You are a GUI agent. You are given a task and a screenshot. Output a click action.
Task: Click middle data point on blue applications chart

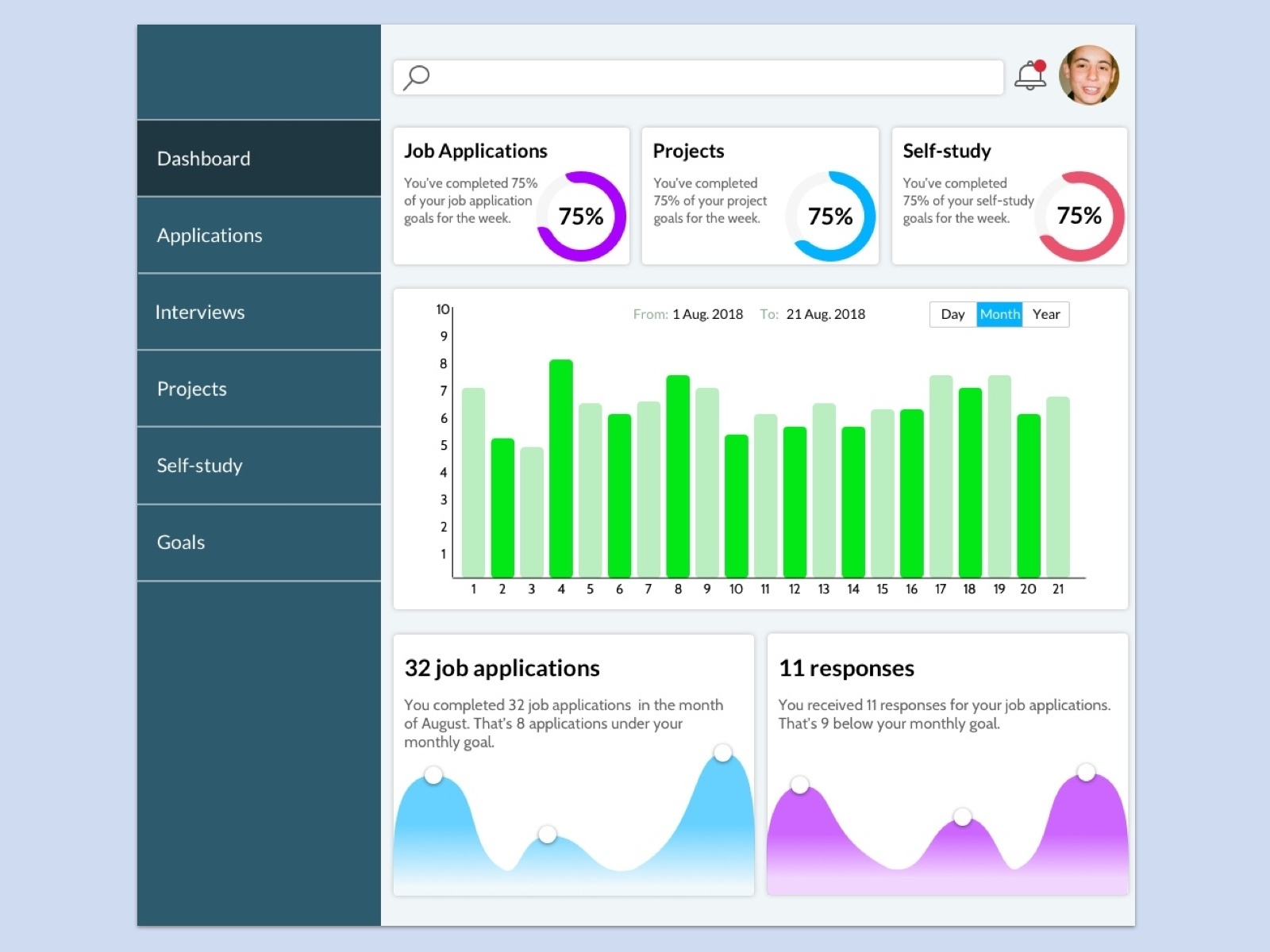pos(548,835)
